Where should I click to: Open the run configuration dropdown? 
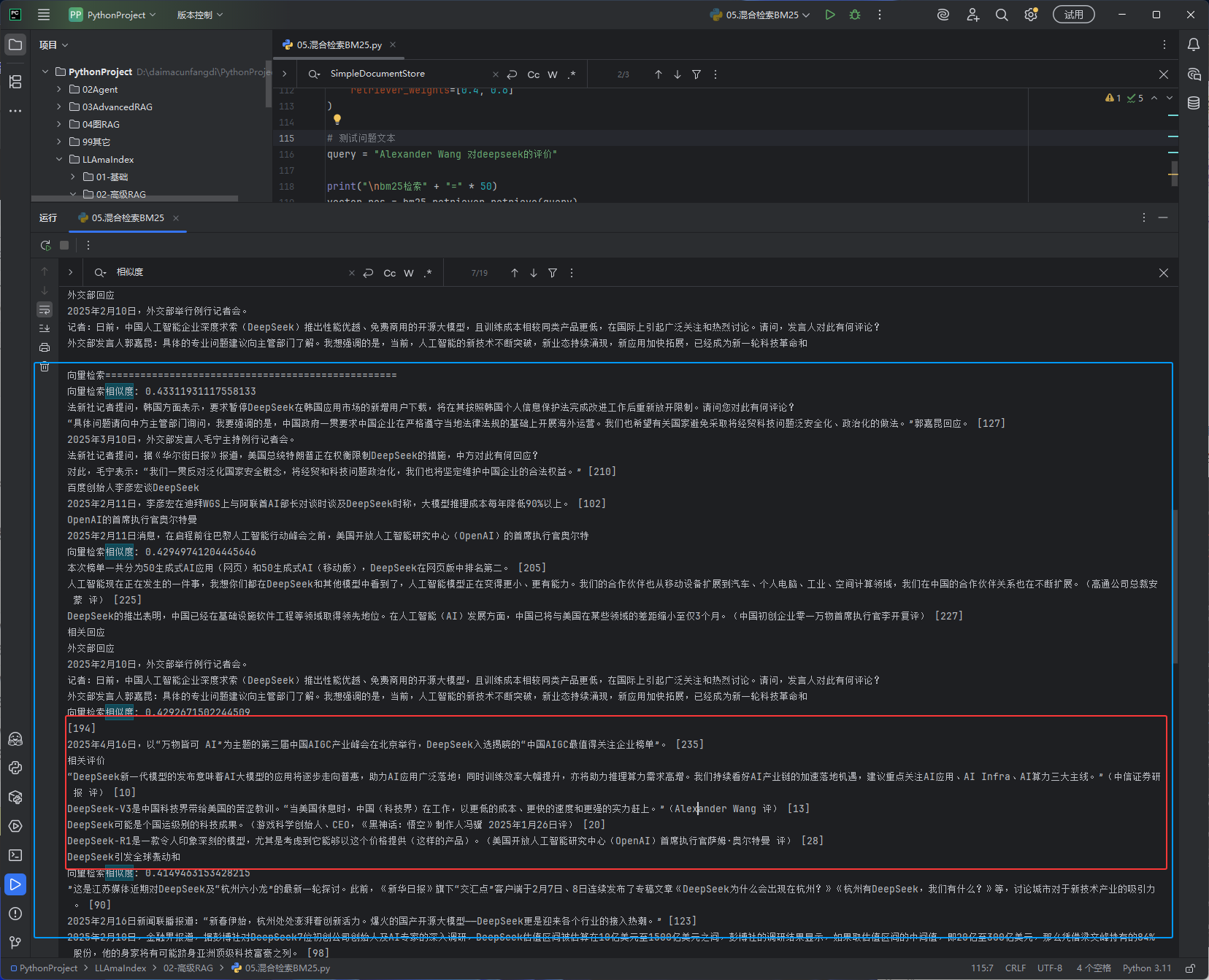759,15
